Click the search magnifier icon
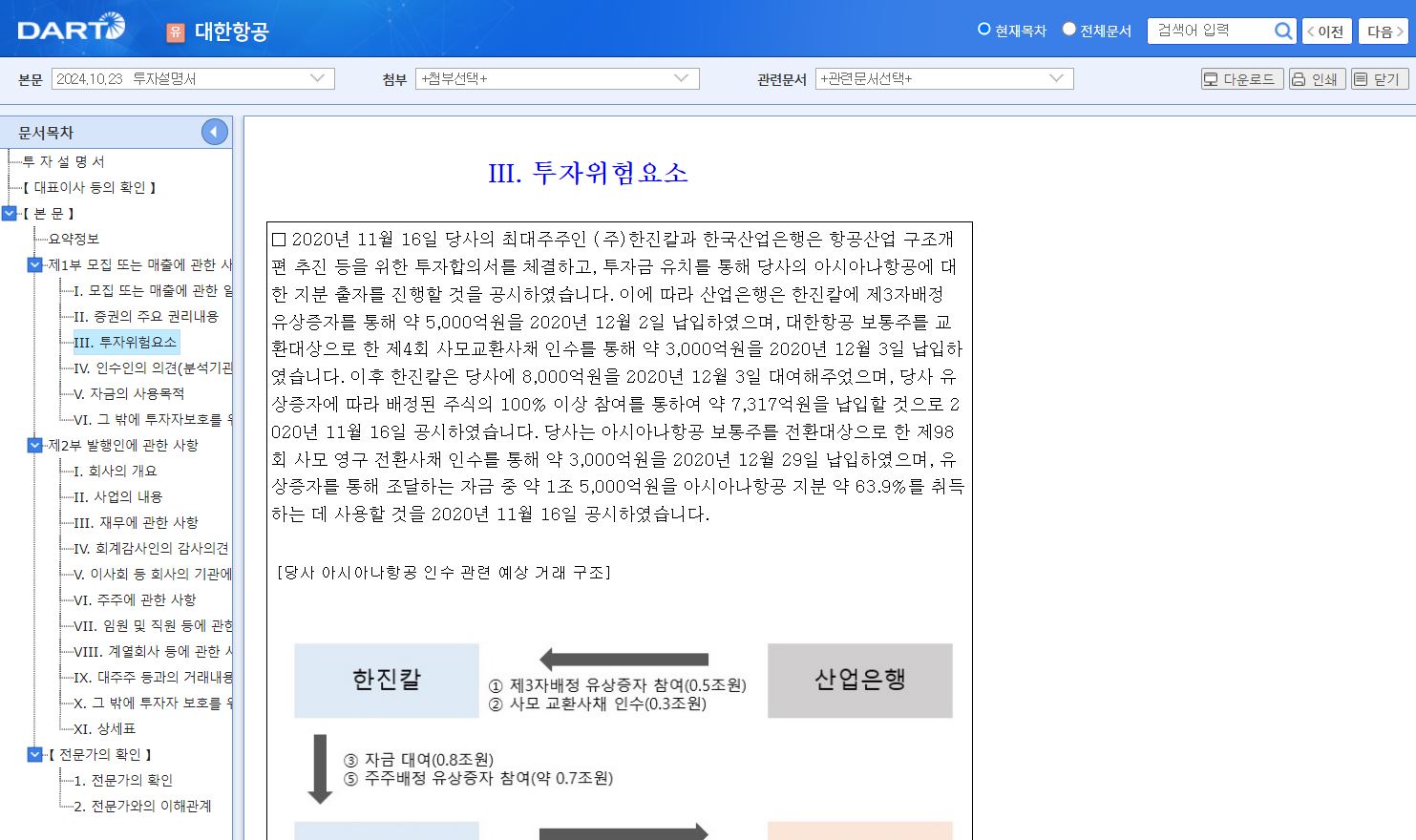Image resolution: width=1416 pixels, height=840 pixels. (1283, 31)
